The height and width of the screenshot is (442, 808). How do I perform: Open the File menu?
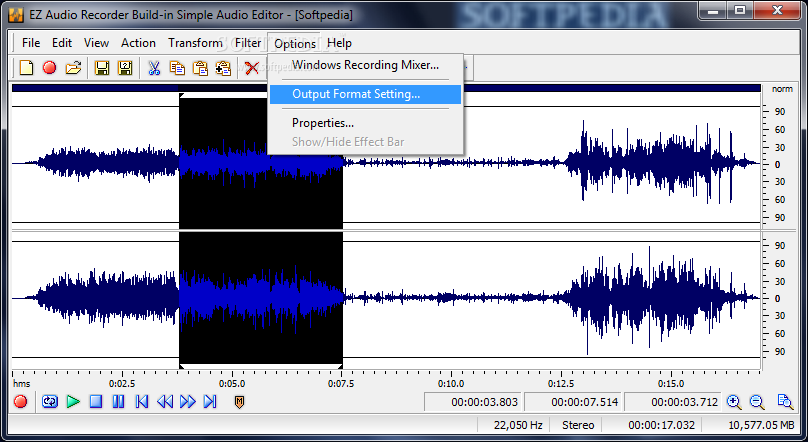[31, 43]
